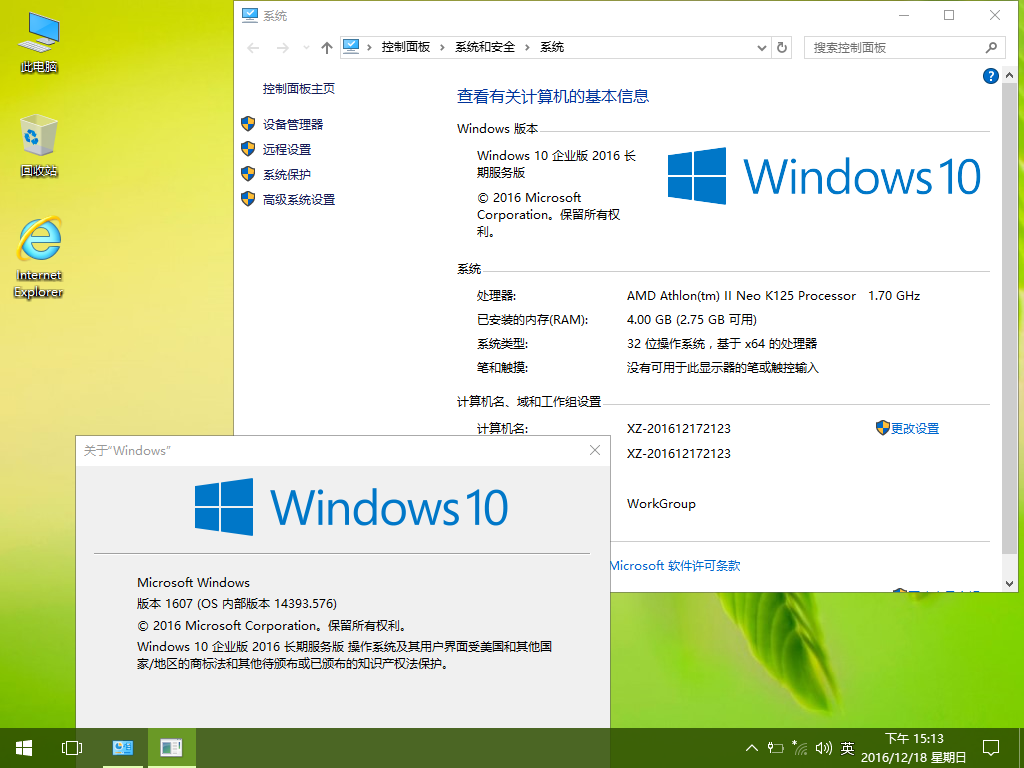Select 系统和安全 breadcrumb in address bar
The width and height of the screenshot is (1024, 768).
(485, 47)
